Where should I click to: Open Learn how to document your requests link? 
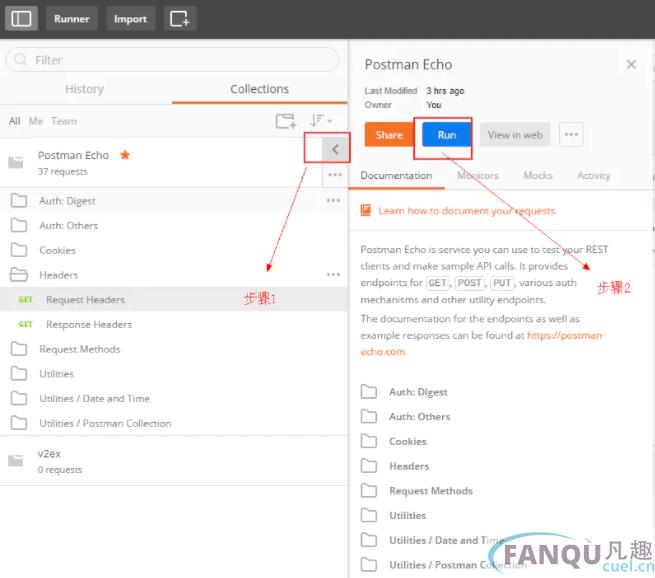pyautogui.click(x=467, y=211)
